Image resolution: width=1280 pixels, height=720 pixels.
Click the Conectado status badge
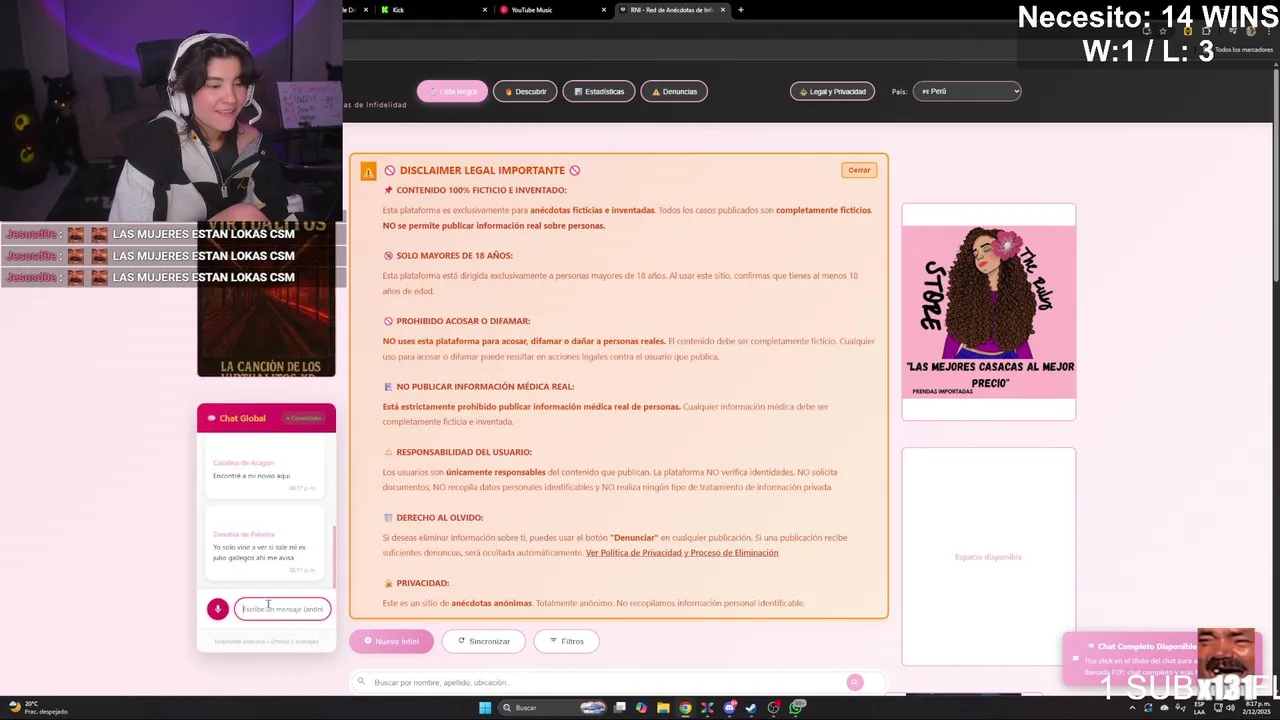click(303, 418)
